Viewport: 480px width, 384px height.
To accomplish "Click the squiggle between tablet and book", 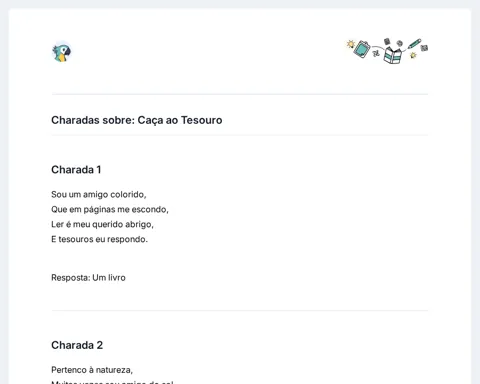I will pos(377,51).
